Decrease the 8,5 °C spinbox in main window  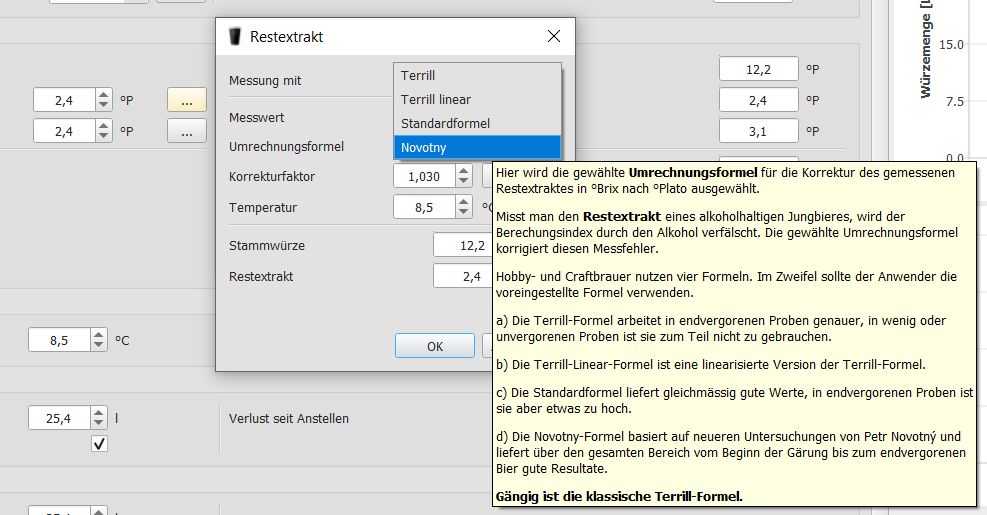(x=99, y=346)
